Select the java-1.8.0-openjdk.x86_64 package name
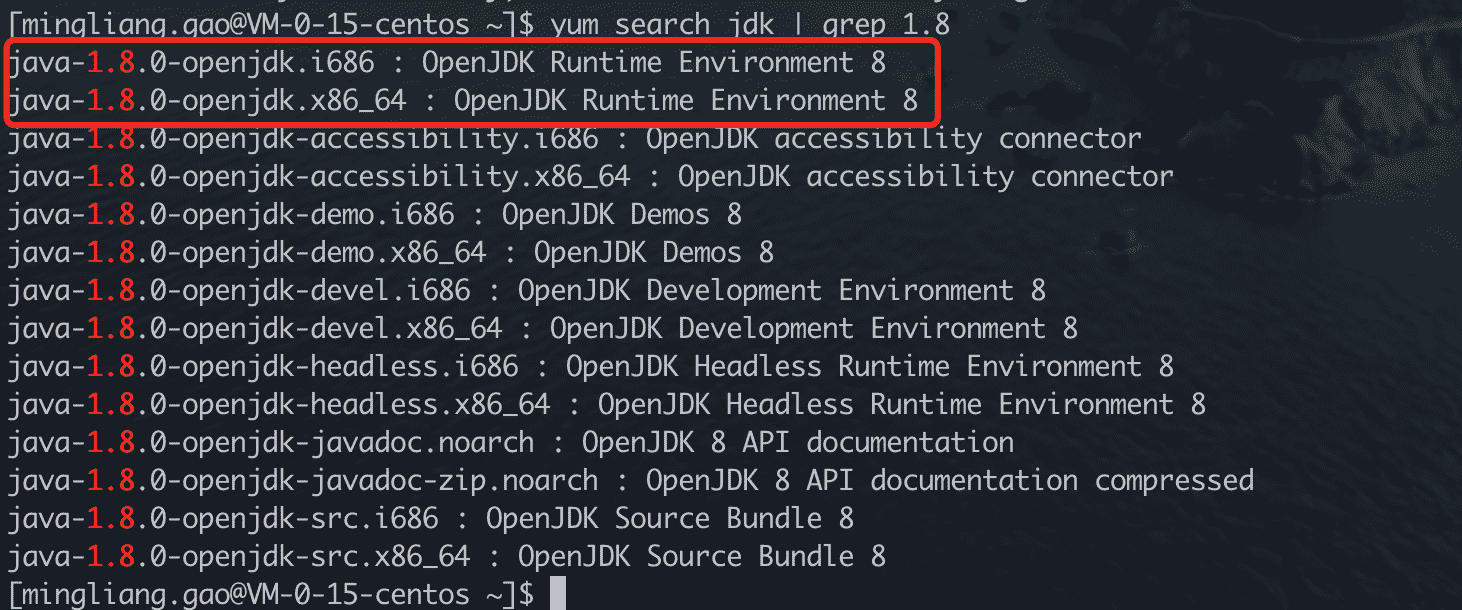 pos(207,101)
